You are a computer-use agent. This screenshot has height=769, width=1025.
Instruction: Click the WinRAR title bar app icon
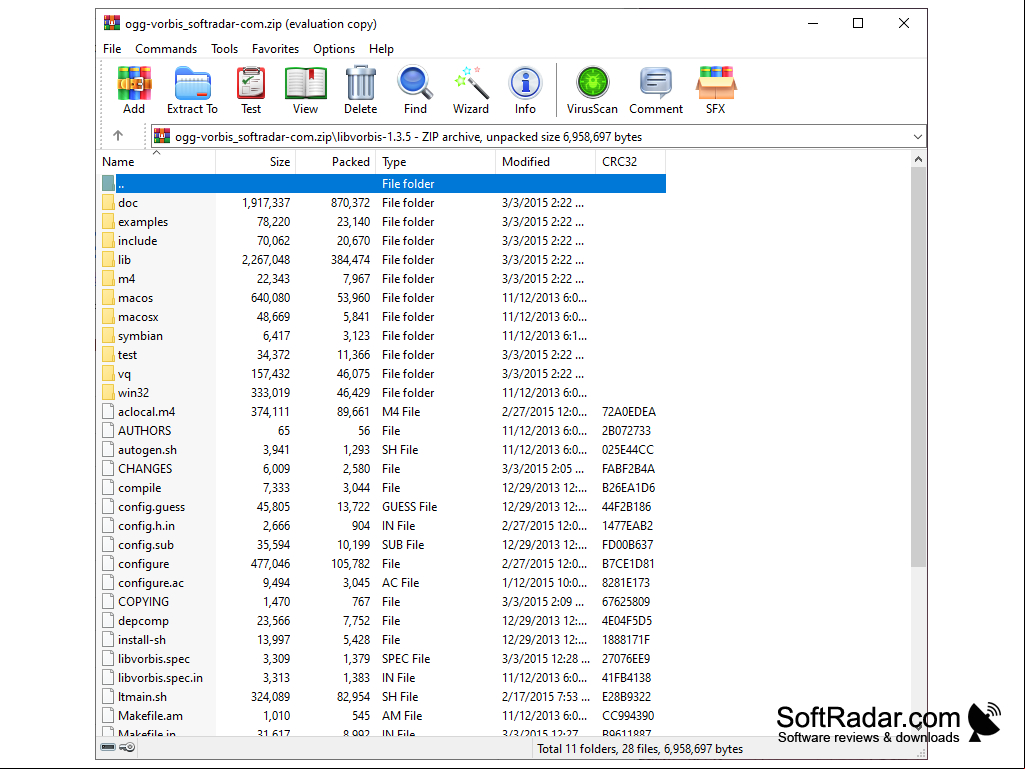click(x=112, y=24)
